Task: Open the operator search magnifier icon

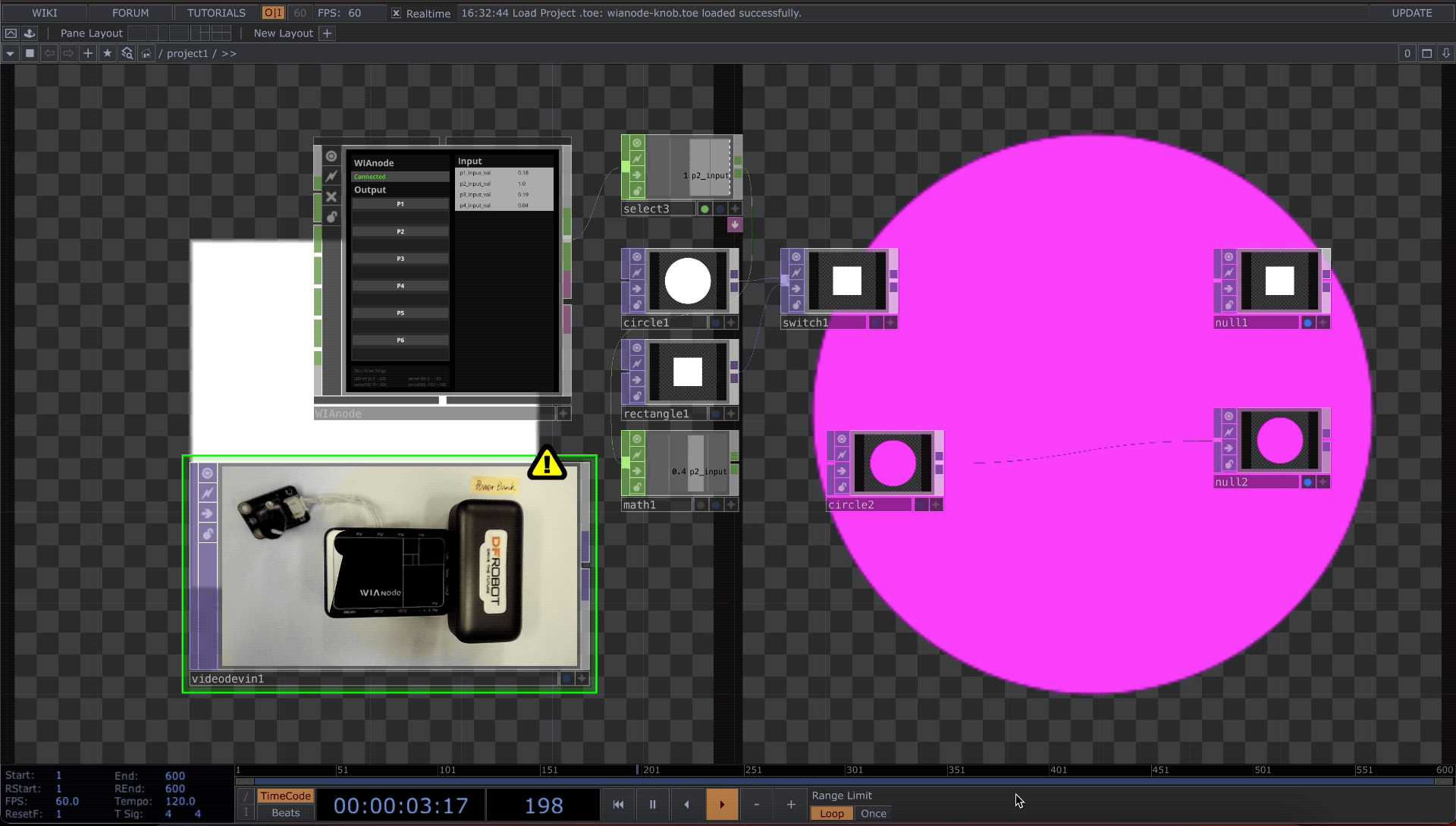Action: (127, 53)
